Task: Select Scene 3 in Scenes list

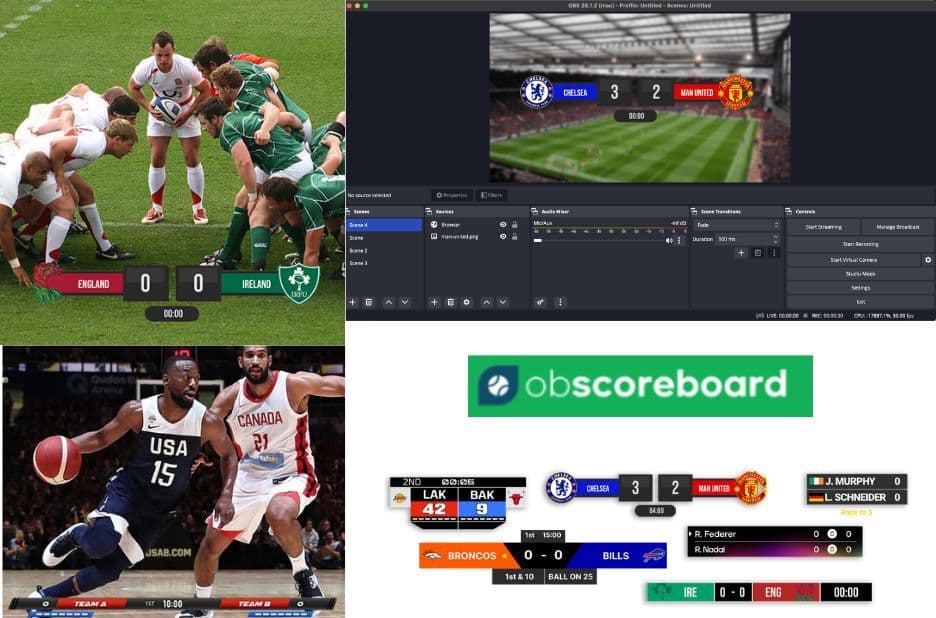Action: [x=384, y=263]
